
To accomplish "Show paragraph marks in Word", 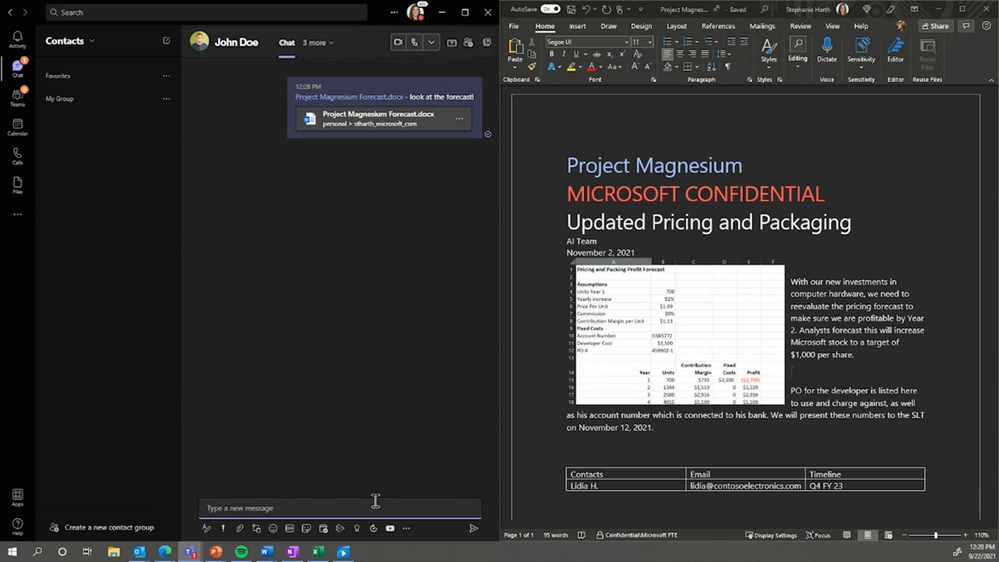I will click(x=728, y=66).
